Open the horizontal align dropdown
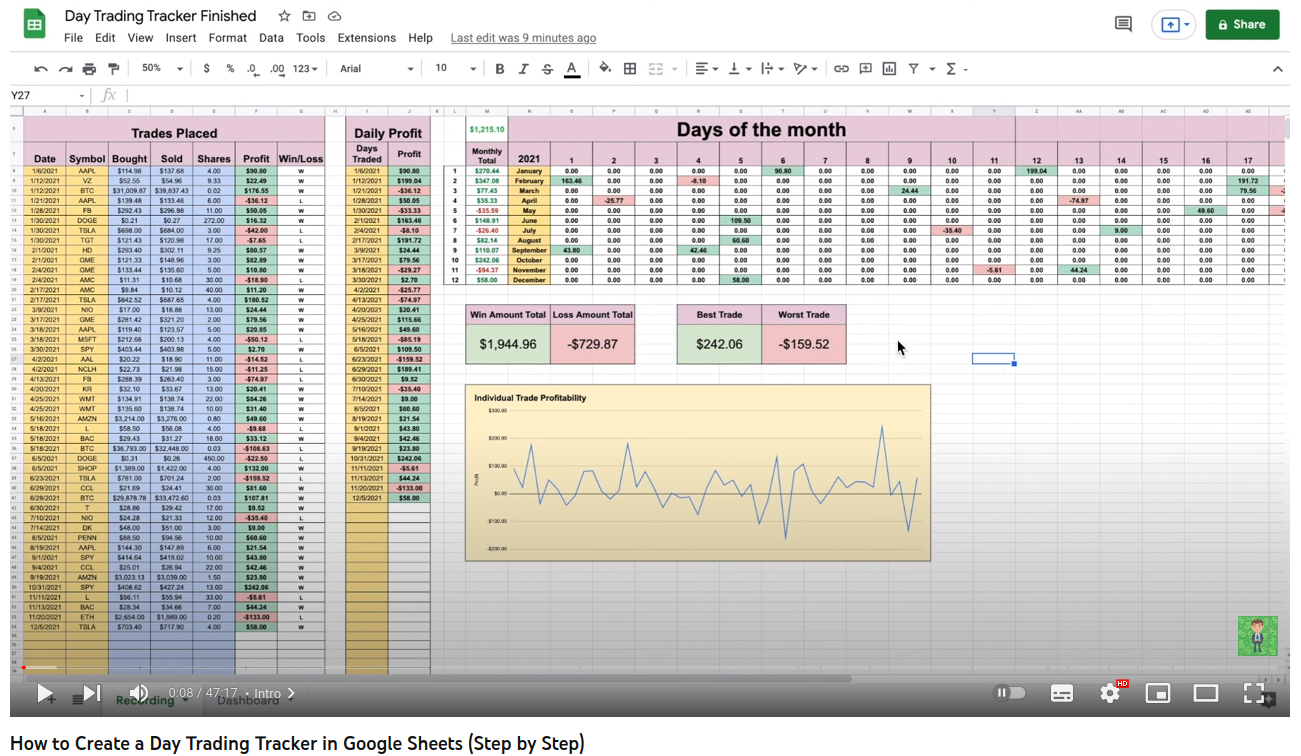 pos(705,69)
